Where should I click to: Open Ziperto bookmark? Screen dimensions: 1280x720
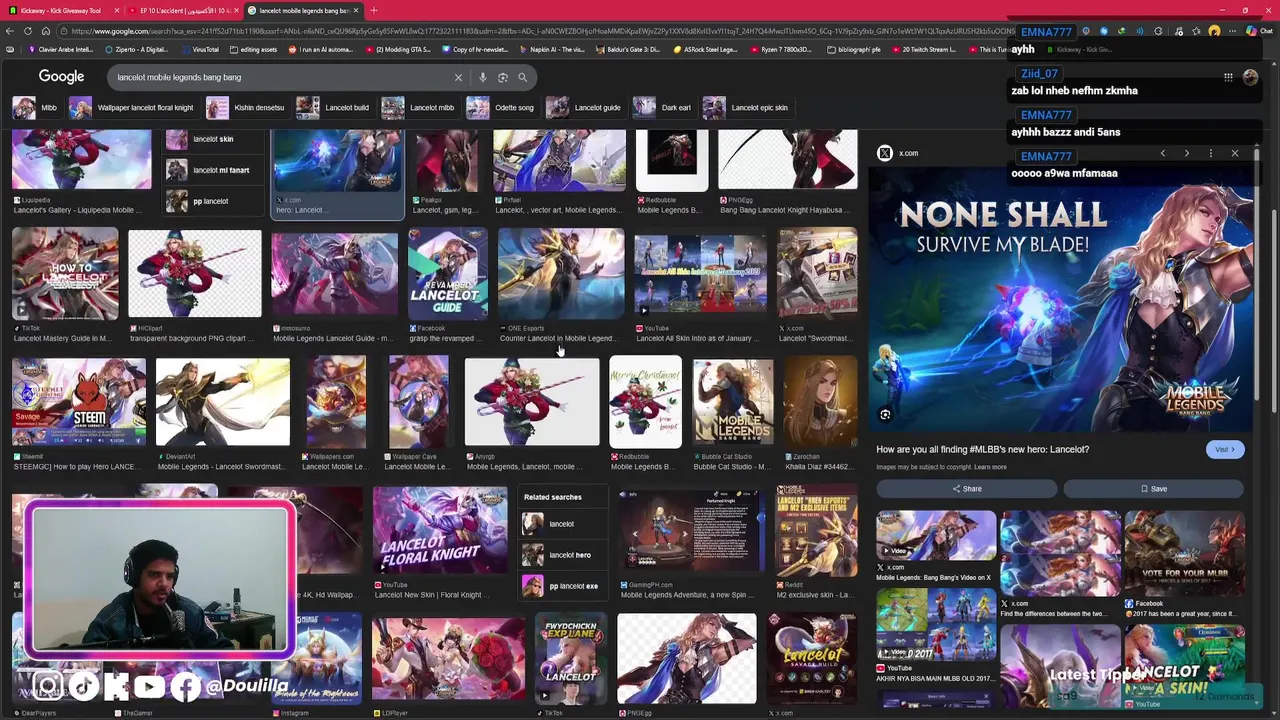(x=138, y=49)
